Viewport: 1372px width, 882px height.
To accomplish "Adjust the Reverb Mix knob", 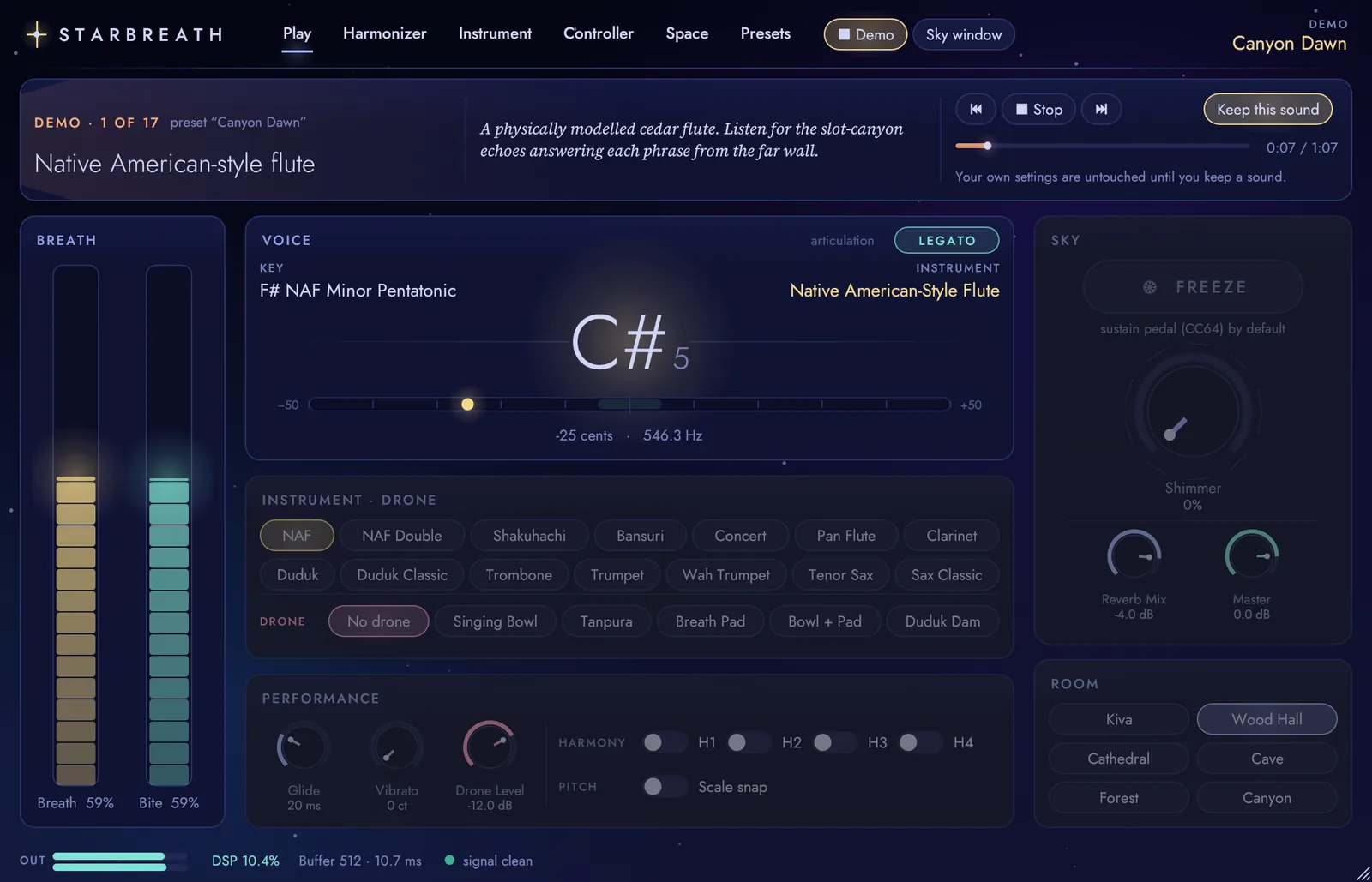I will (1134, 556).
